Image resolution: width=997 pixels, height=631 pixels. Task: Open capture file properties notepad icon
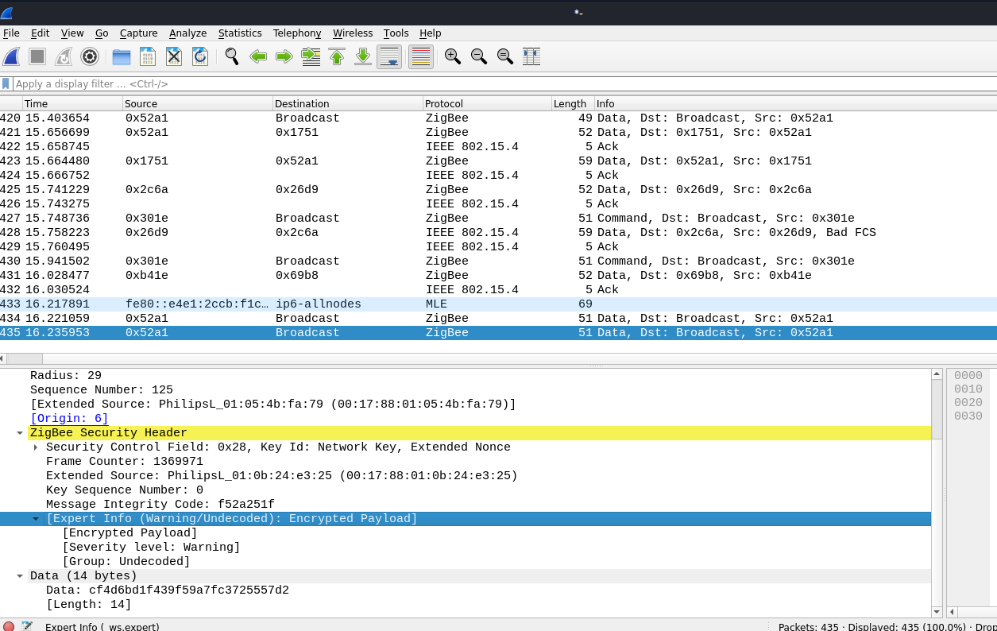pos(27,627)
